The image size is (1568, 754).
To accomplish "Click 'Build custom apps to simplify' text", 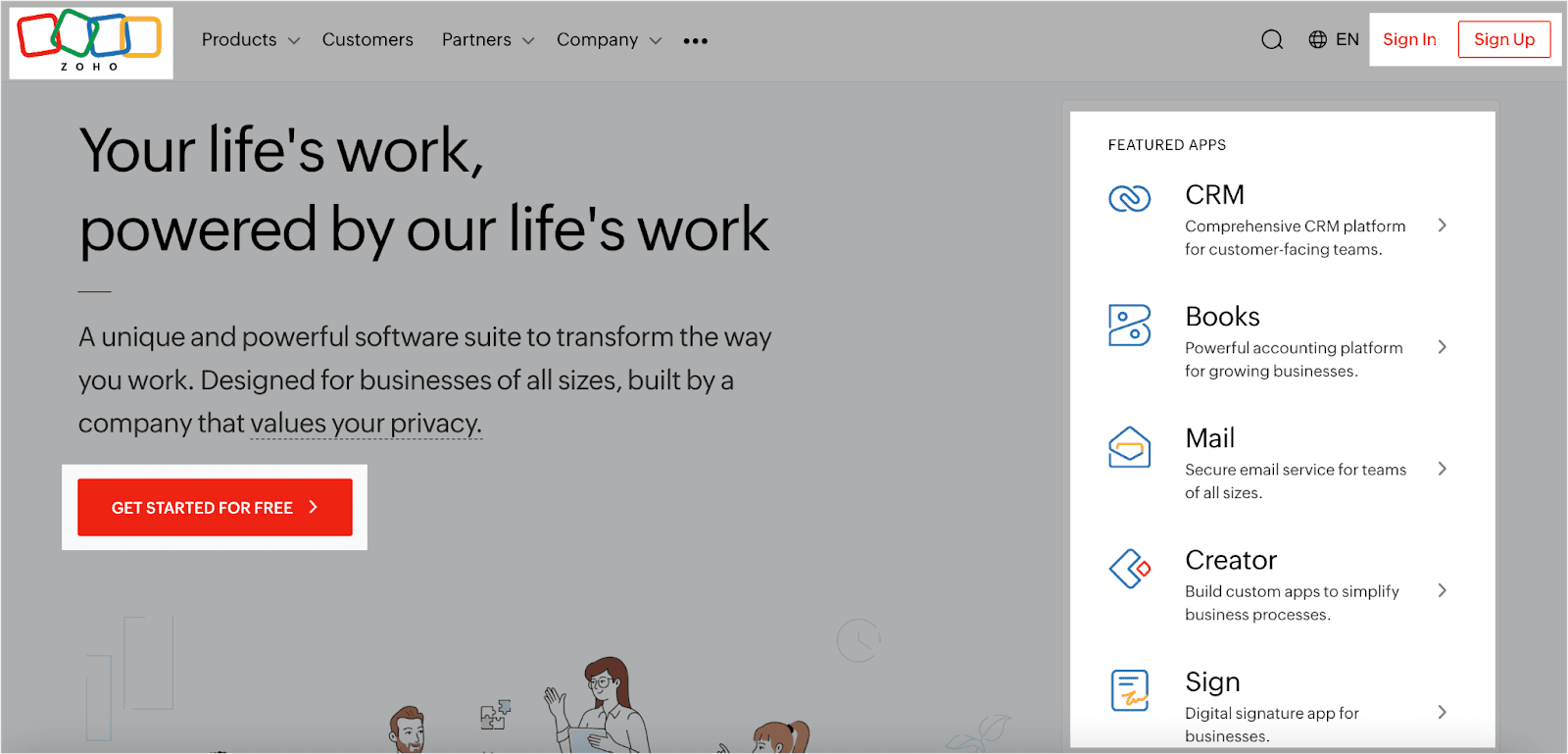I will pos(1292,591).
